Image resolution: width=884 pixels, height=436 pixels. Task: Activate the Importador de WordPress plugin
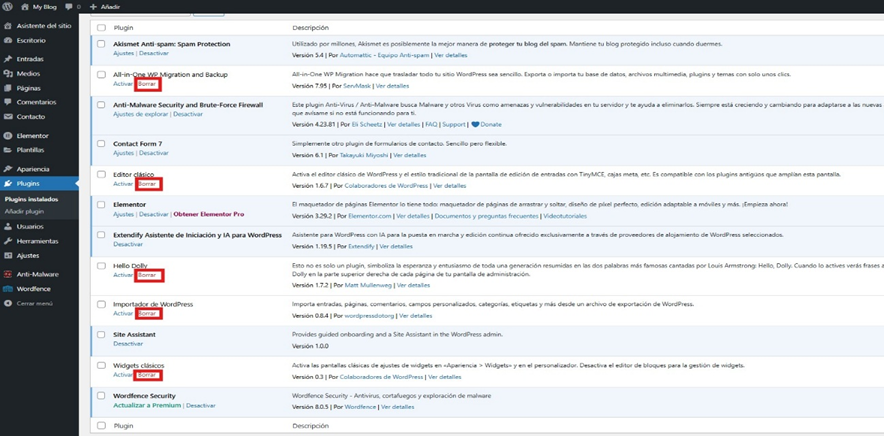coord(123,313)
